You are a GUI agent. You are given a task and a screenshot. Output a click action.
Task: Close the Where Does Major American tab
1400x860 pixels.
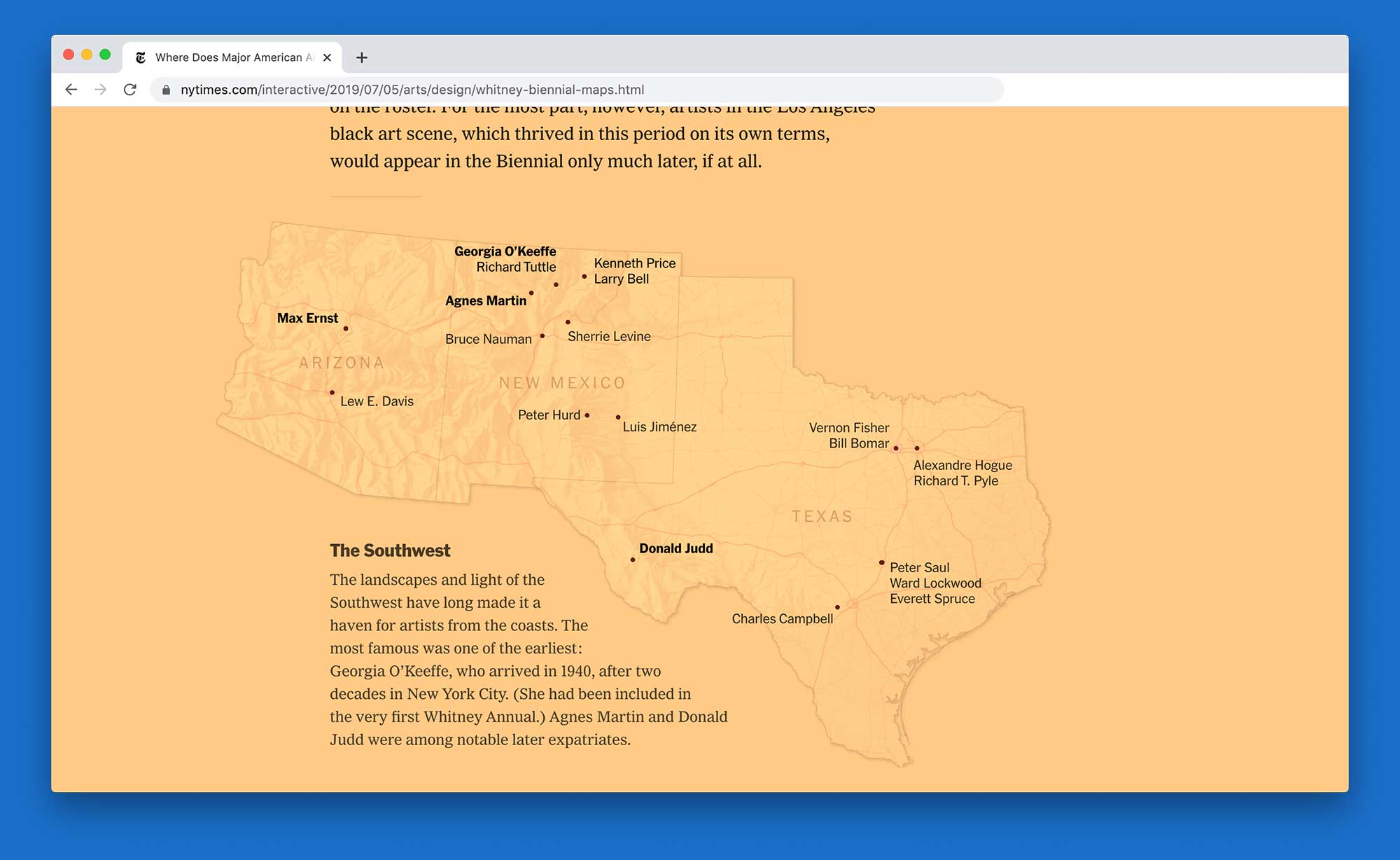pos(327,57)
